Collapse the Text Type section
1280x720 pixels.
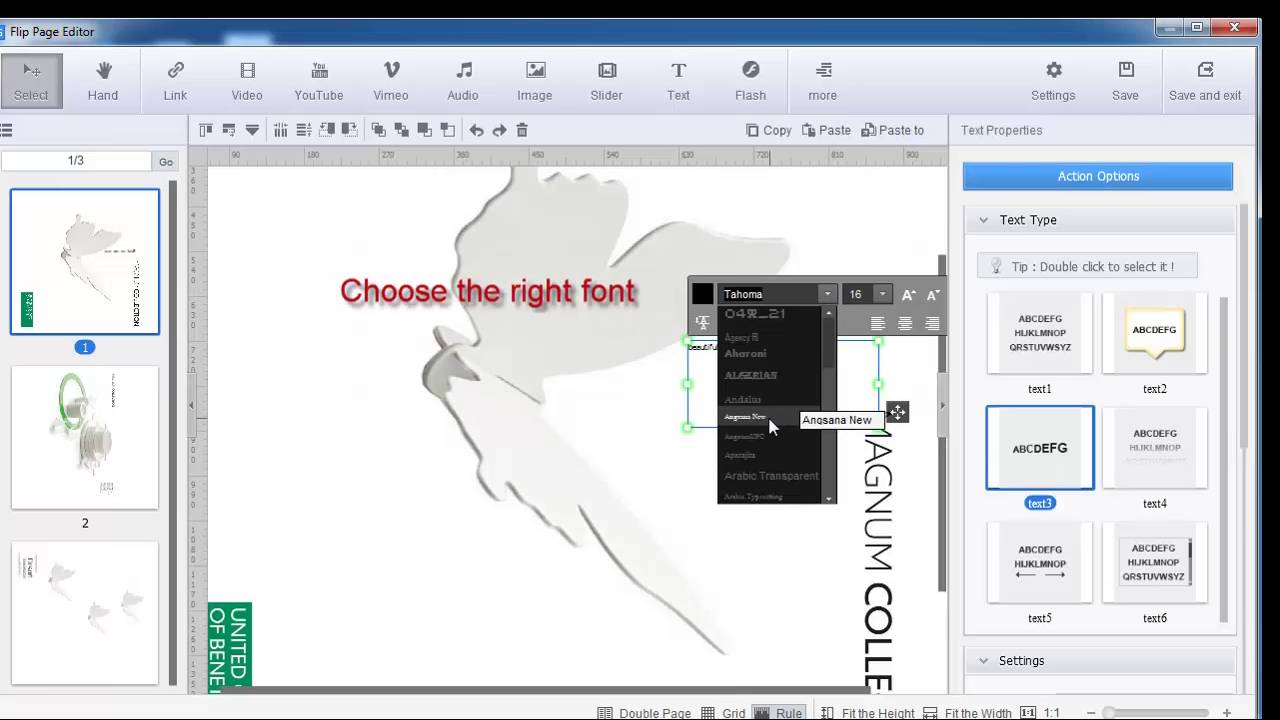(x=983, y=220)
